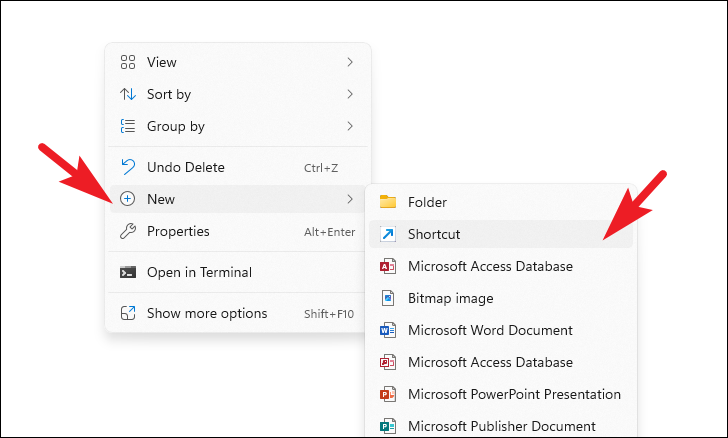Click the View grid icon
Screen dimensions: 728x438
coord(127,62)
